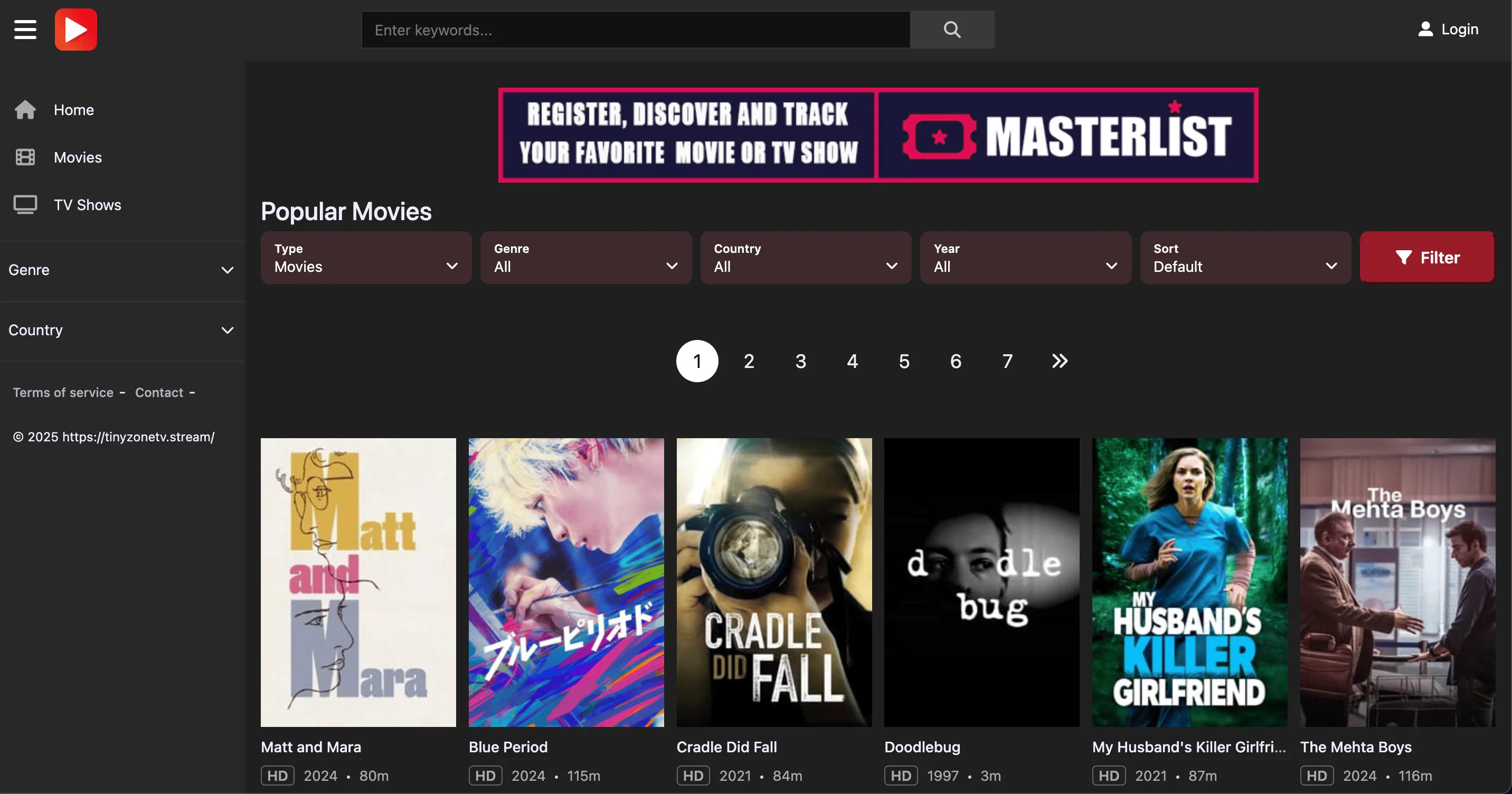Image resolution: width=1512 pixels, height=794 pixels.
Task: Open the Terms of service link
Action: click(63, 393)
